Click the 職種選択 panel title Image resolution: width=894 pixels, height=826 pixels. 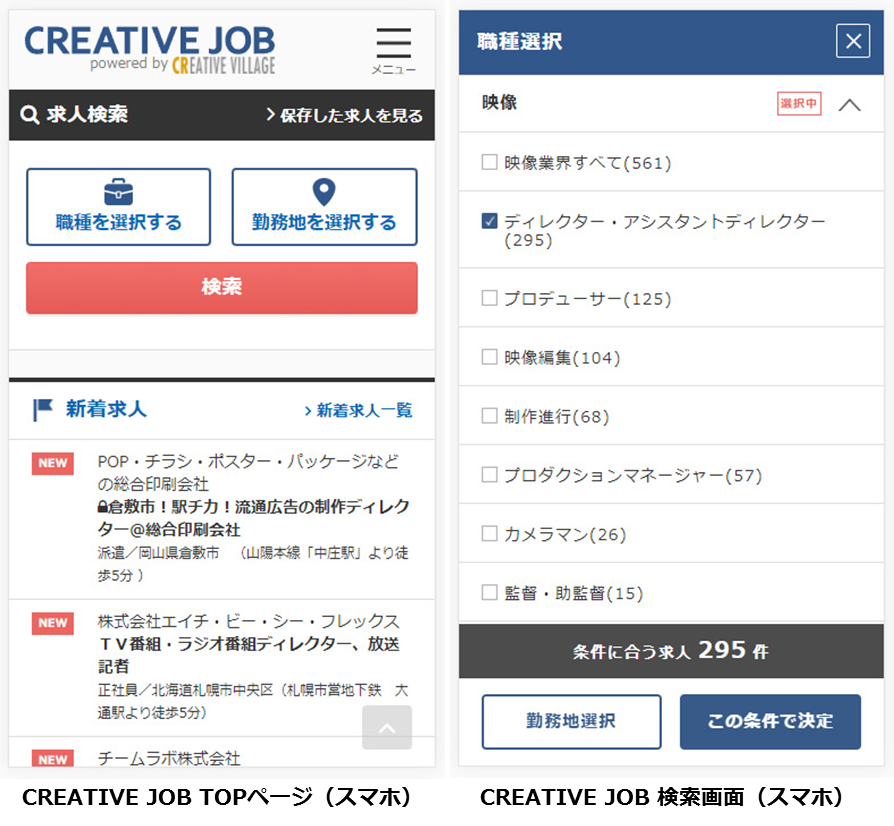519,41
